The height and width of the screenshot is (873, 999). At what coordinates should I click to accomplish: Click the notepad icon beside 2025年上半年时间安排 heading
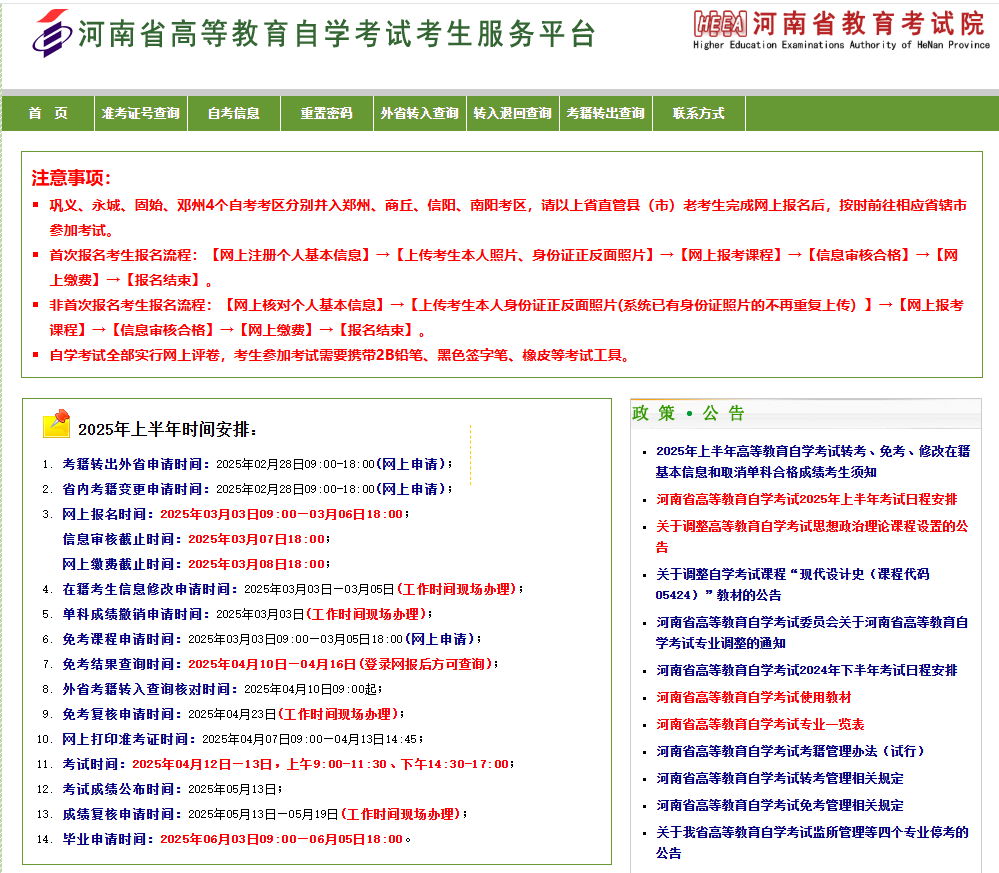click(x=58, y=424)
